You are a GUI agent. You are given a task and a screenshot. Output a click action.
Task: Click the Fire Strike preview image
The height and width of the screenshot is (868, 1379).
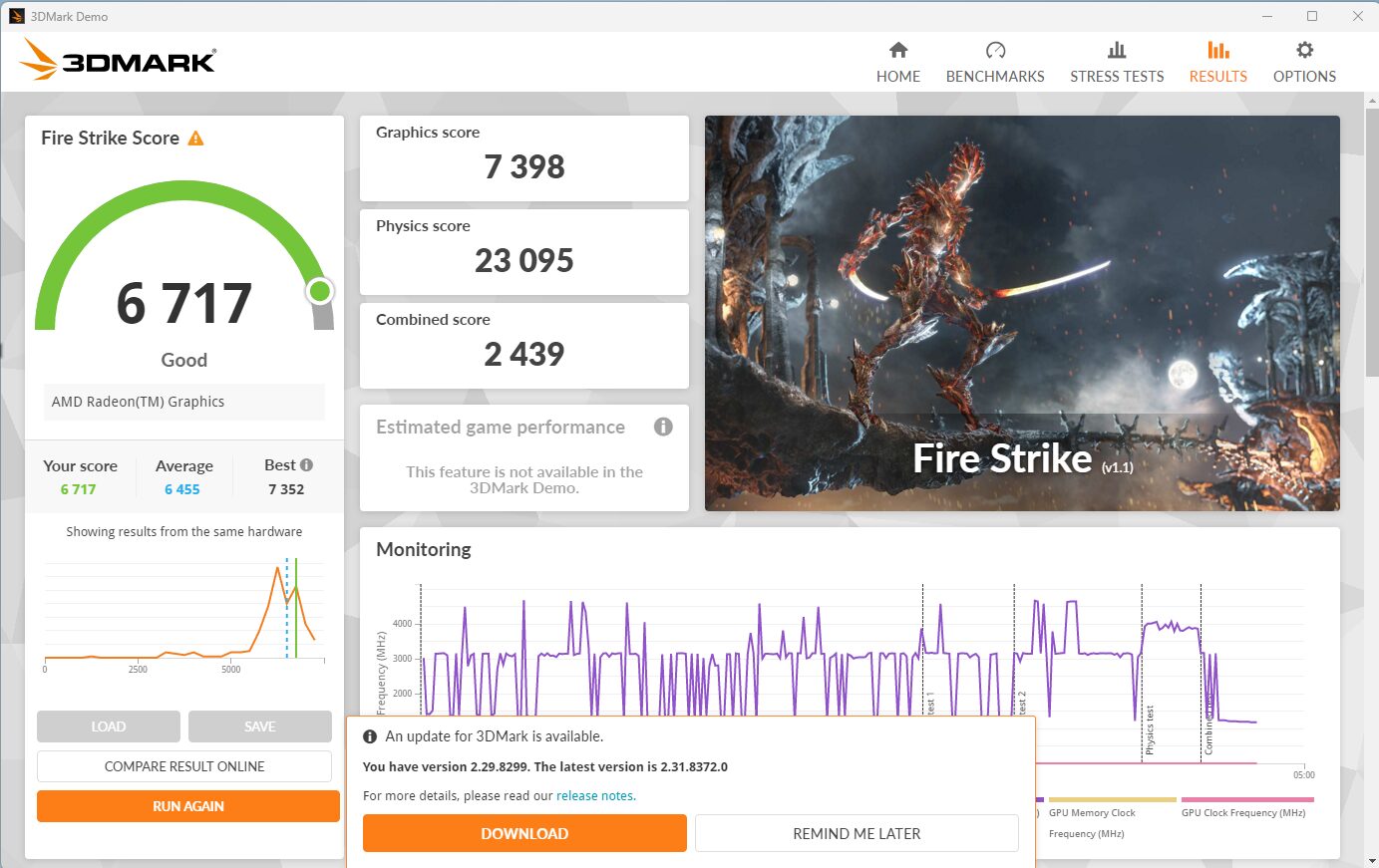point(1022,313)
